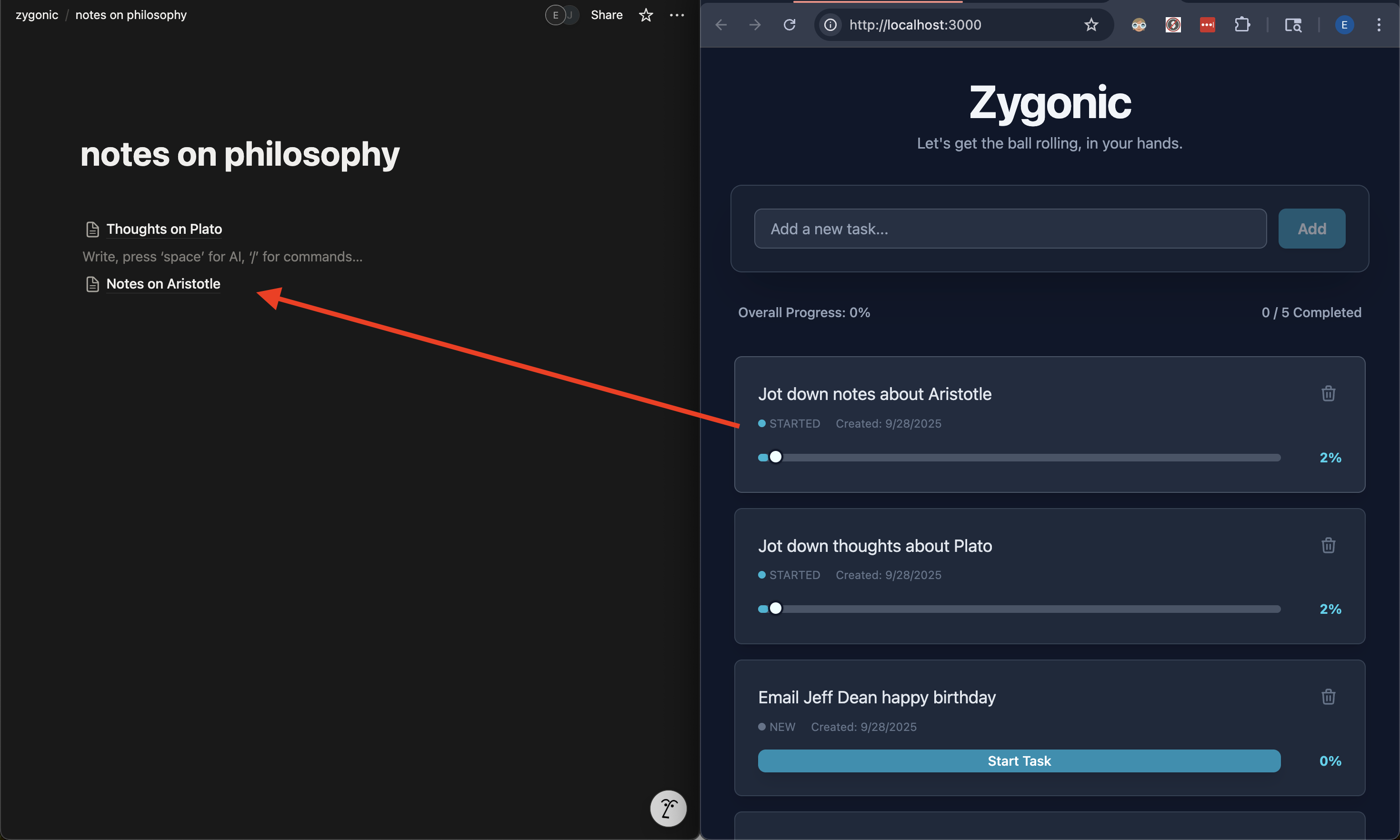Open the three-dot page options menu
Image resolution: width=1400 pixels, height=840 pixels.
[x=676, y=15]
